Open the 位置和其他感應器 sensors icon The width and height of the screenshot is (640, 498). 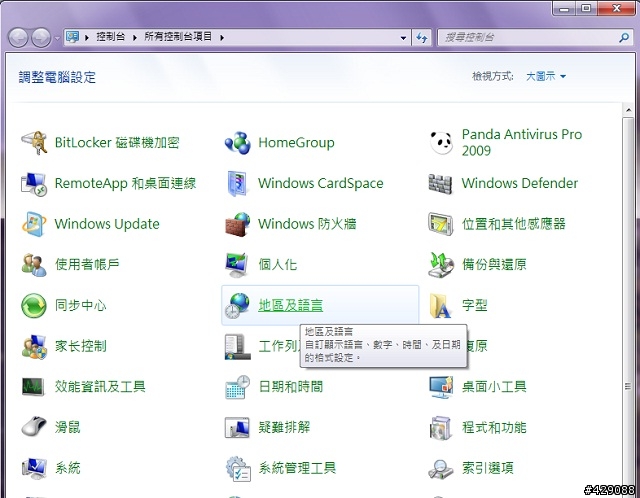(441, 224)
